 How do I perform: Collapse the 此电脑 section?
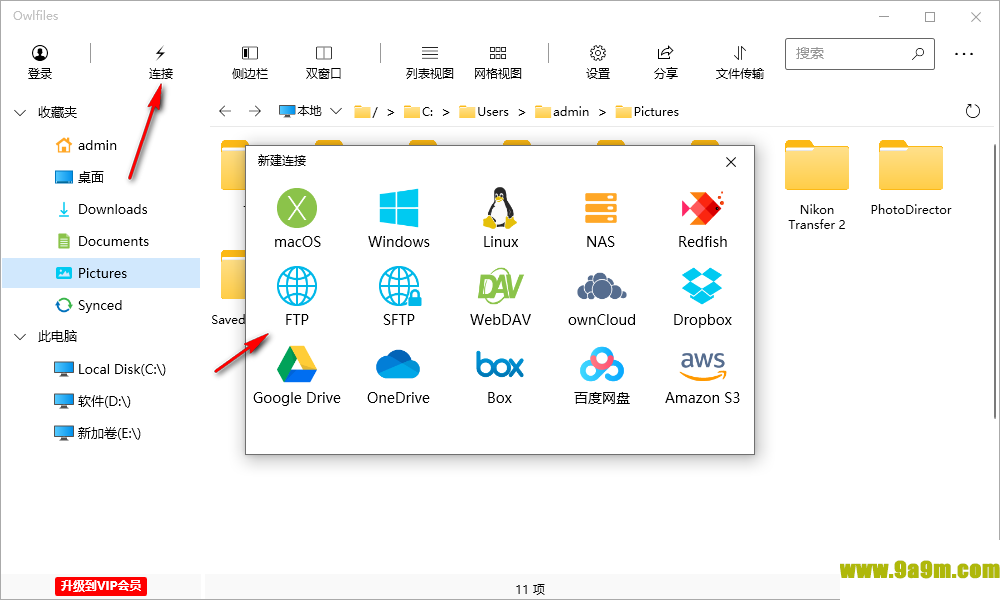pos(20,337)
